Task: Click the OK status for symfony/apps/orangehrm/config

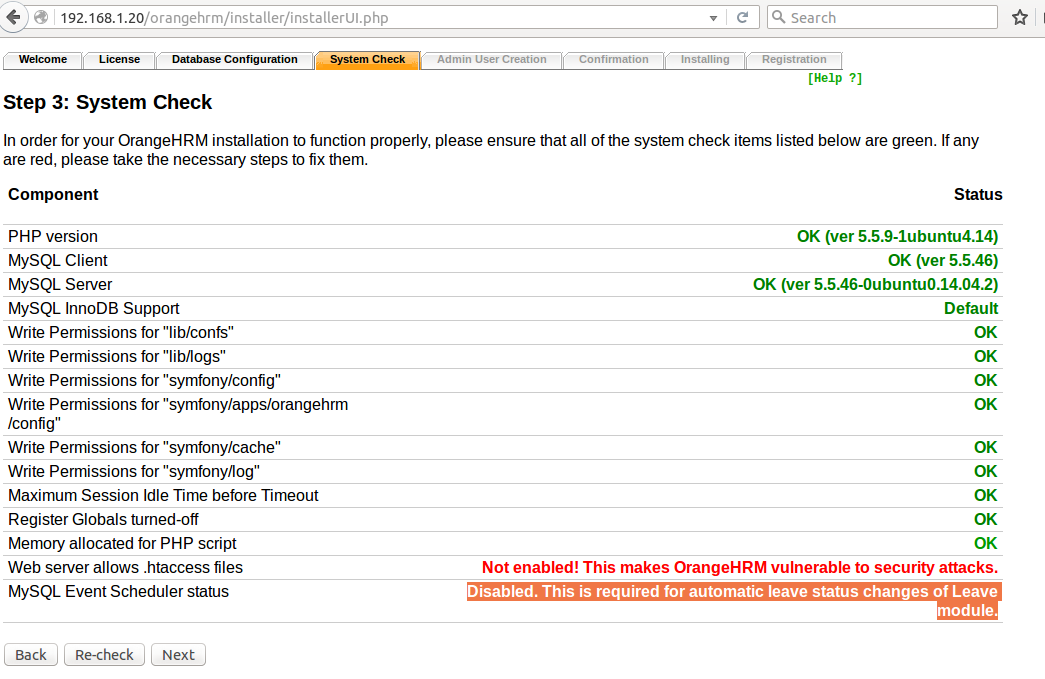Action: click(986, 404)
